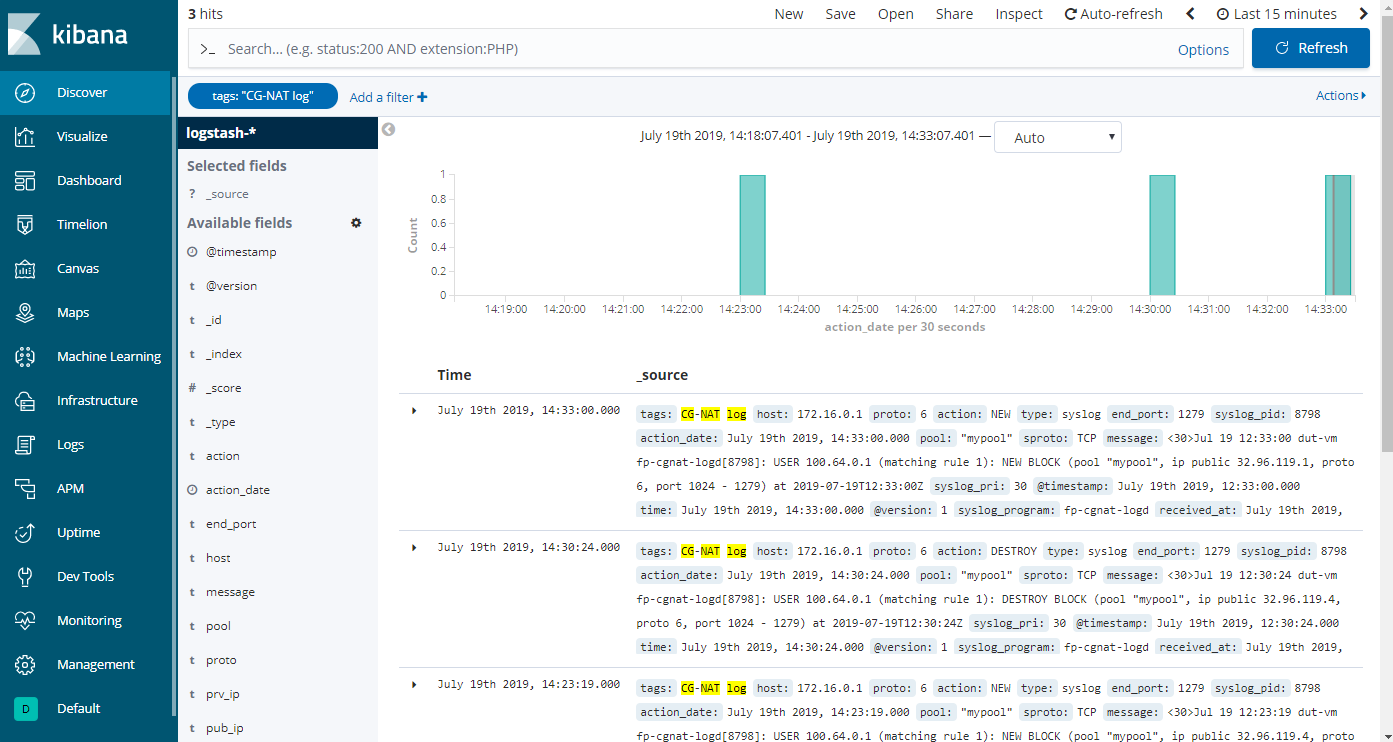1393x742 pixels.
Task: Open the Discover compass icon
Action: (26, 92)
